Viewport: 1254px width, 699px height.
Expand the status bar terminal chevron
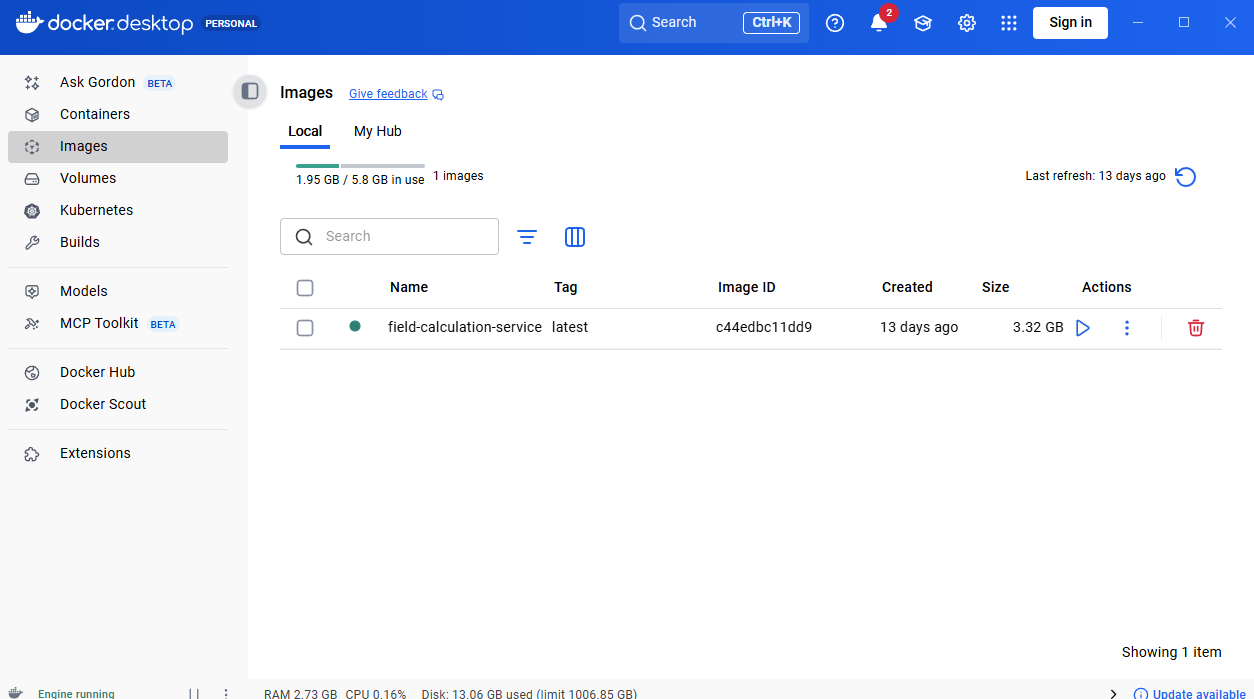1114,693
